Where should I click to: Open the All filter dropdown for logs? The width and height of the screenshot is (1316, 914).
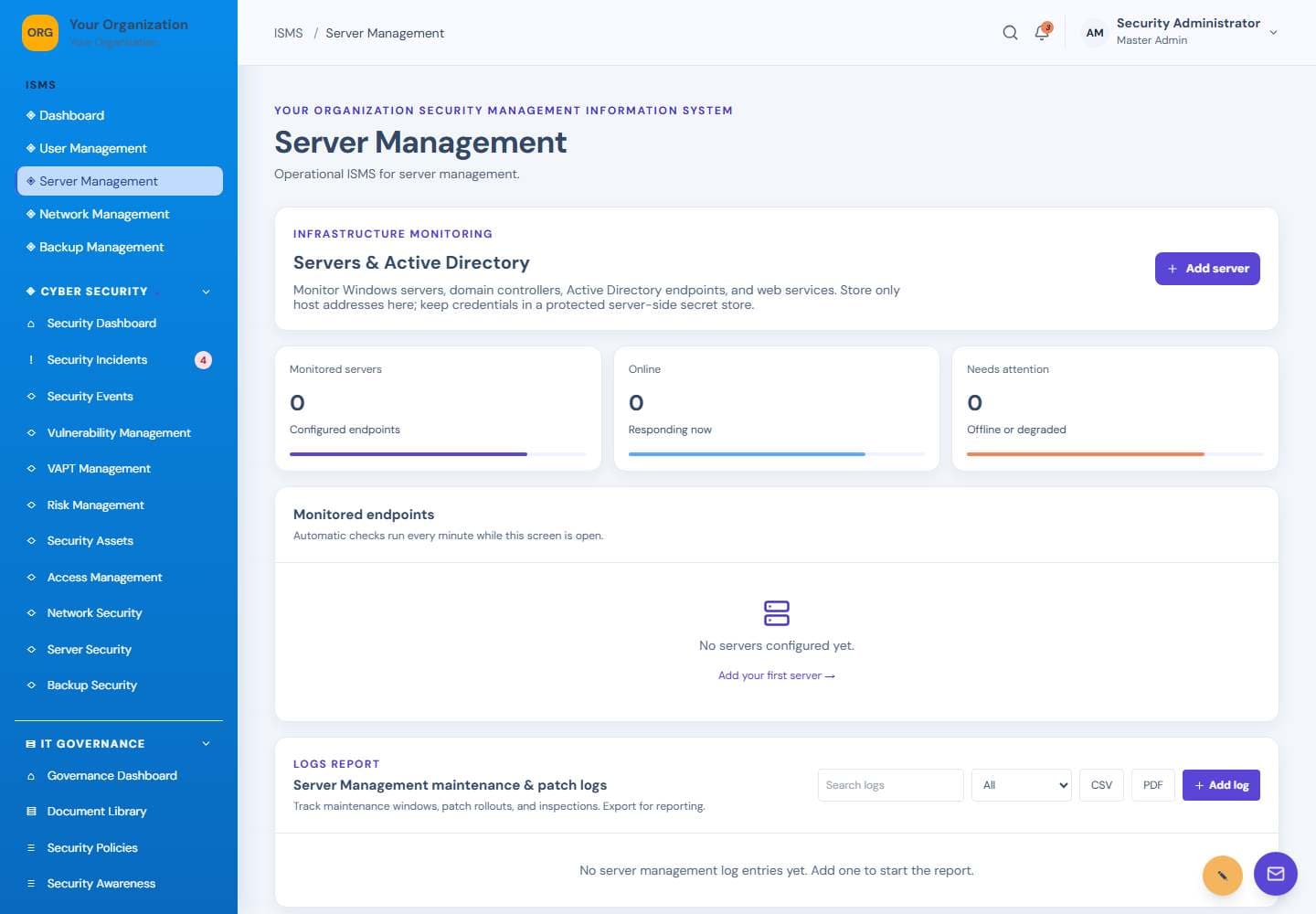pyautogui.click(x=1022, y=785)
